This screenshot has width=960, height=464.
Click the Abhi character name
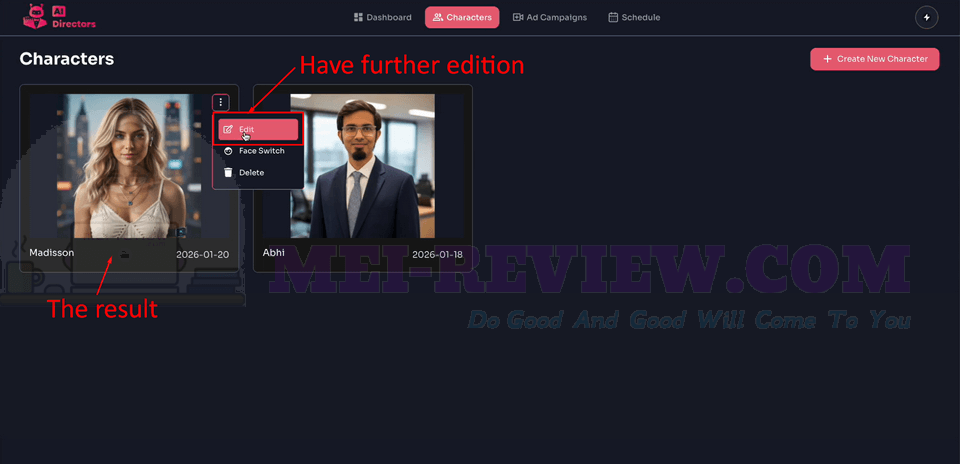pos(274,252)
